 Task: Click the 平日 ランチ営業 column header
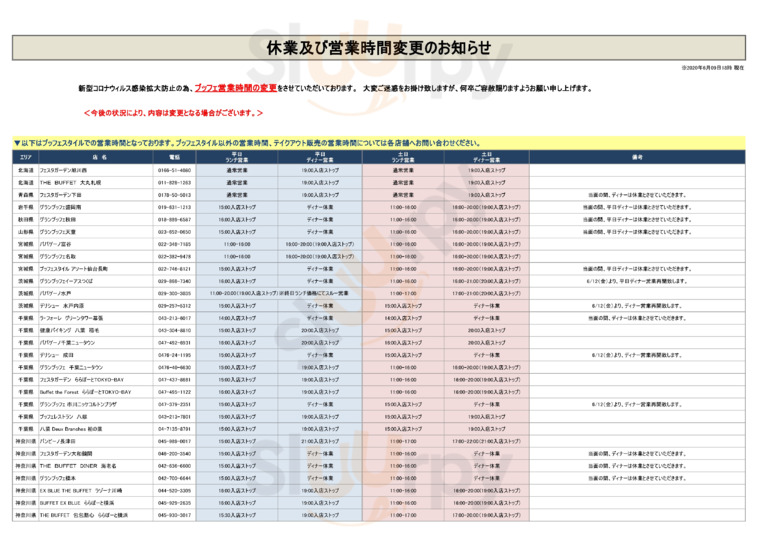click(237, 157)
